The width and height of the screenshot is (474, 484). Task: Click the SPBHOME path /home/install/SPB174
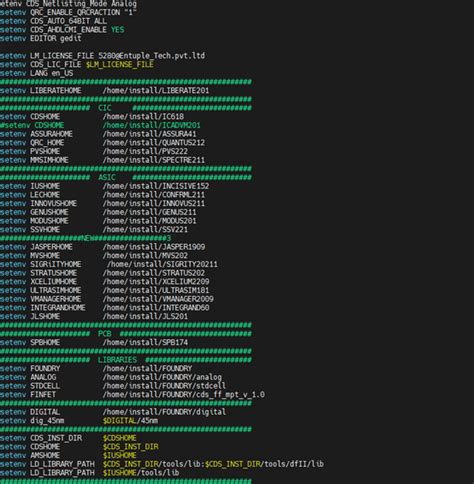[x=145, y=342]
